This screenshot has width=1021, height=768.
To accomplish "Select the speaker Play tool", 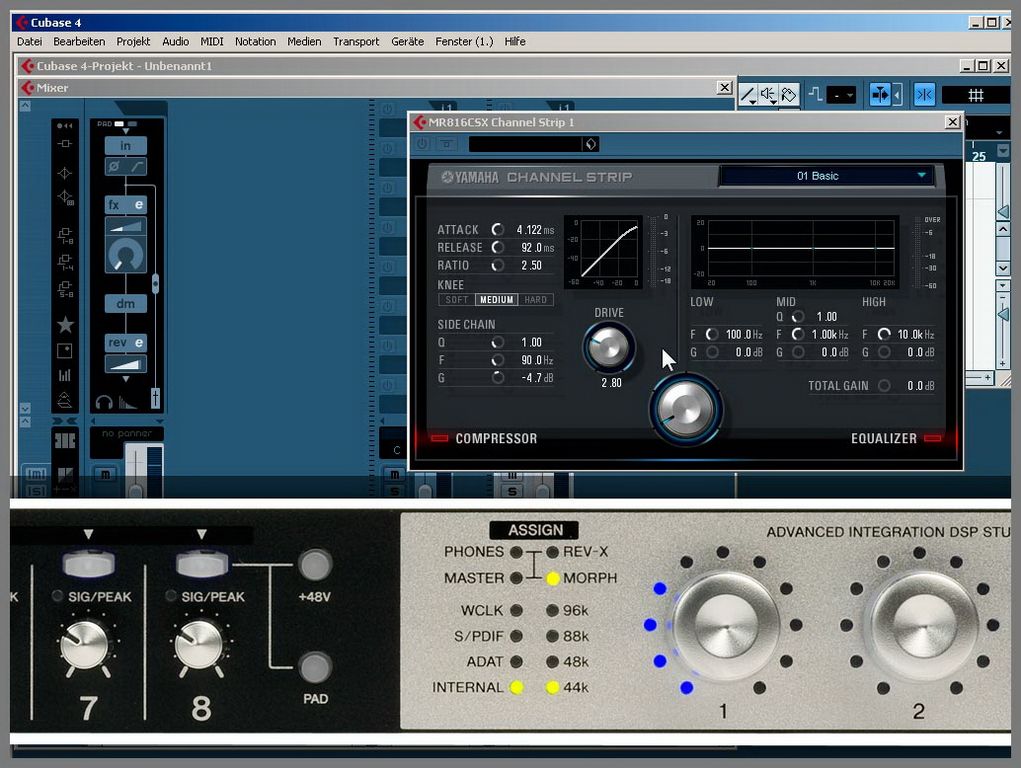I will [x=768, y=95].
